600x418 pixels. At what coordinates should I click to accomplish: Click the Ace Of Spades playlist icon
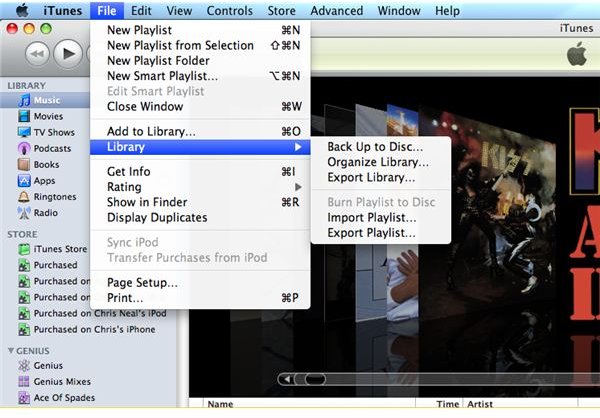(x=24, y=398)
